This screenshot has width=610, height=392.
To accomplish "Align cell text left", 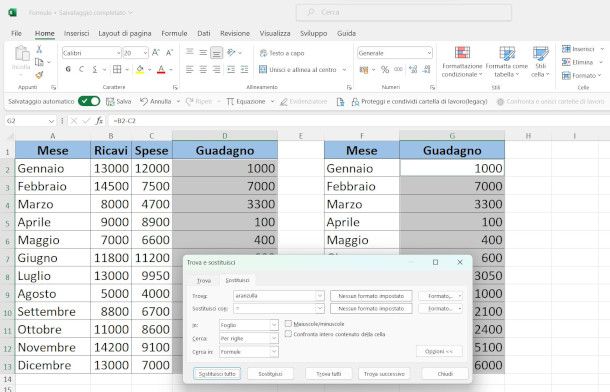I will 189,70.
